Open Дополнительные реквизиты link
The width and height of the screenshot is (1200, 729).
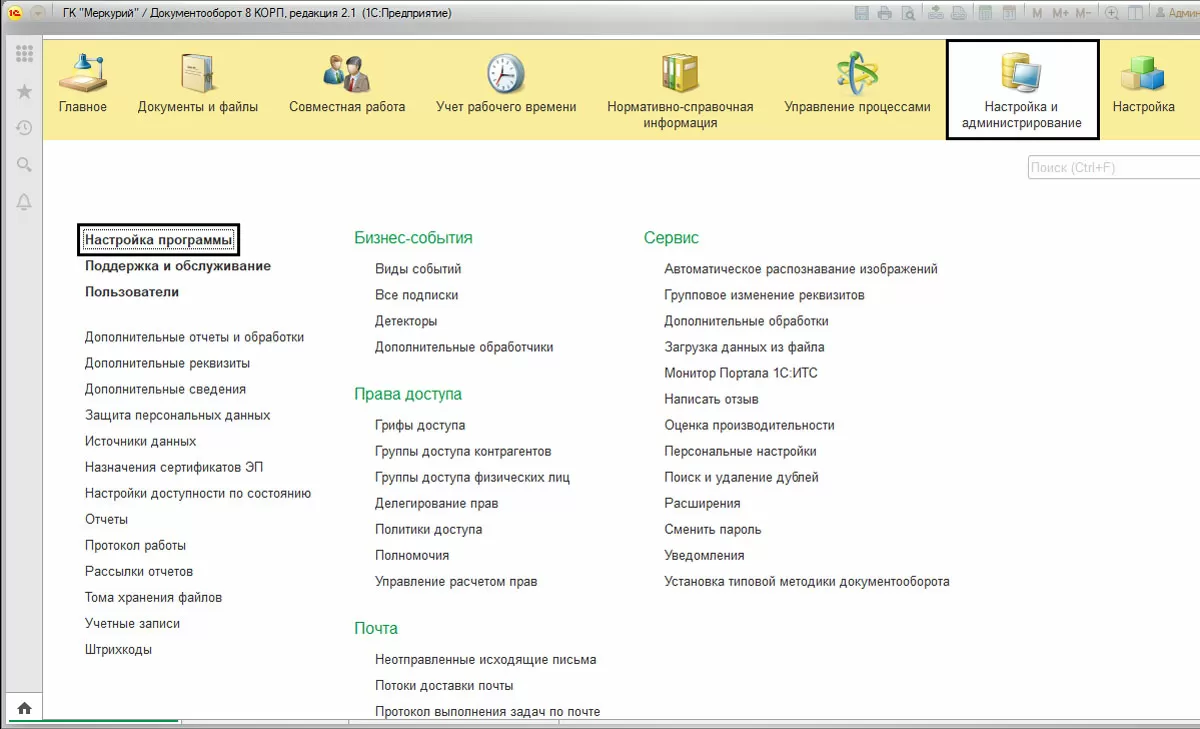click(x=167, y=363)
